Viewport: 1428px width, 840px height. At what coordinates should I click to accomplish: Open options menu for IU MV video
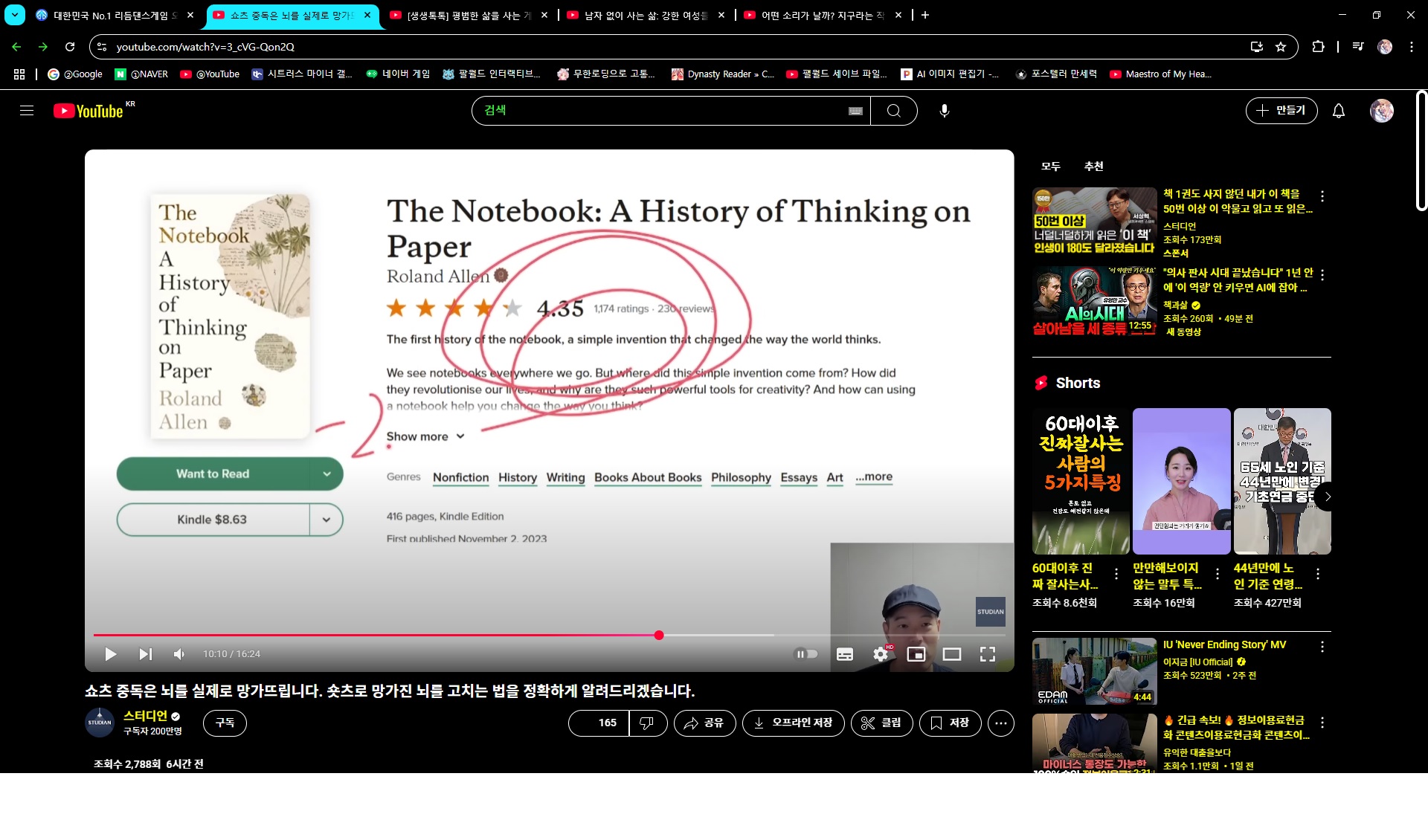point(1322,647)
